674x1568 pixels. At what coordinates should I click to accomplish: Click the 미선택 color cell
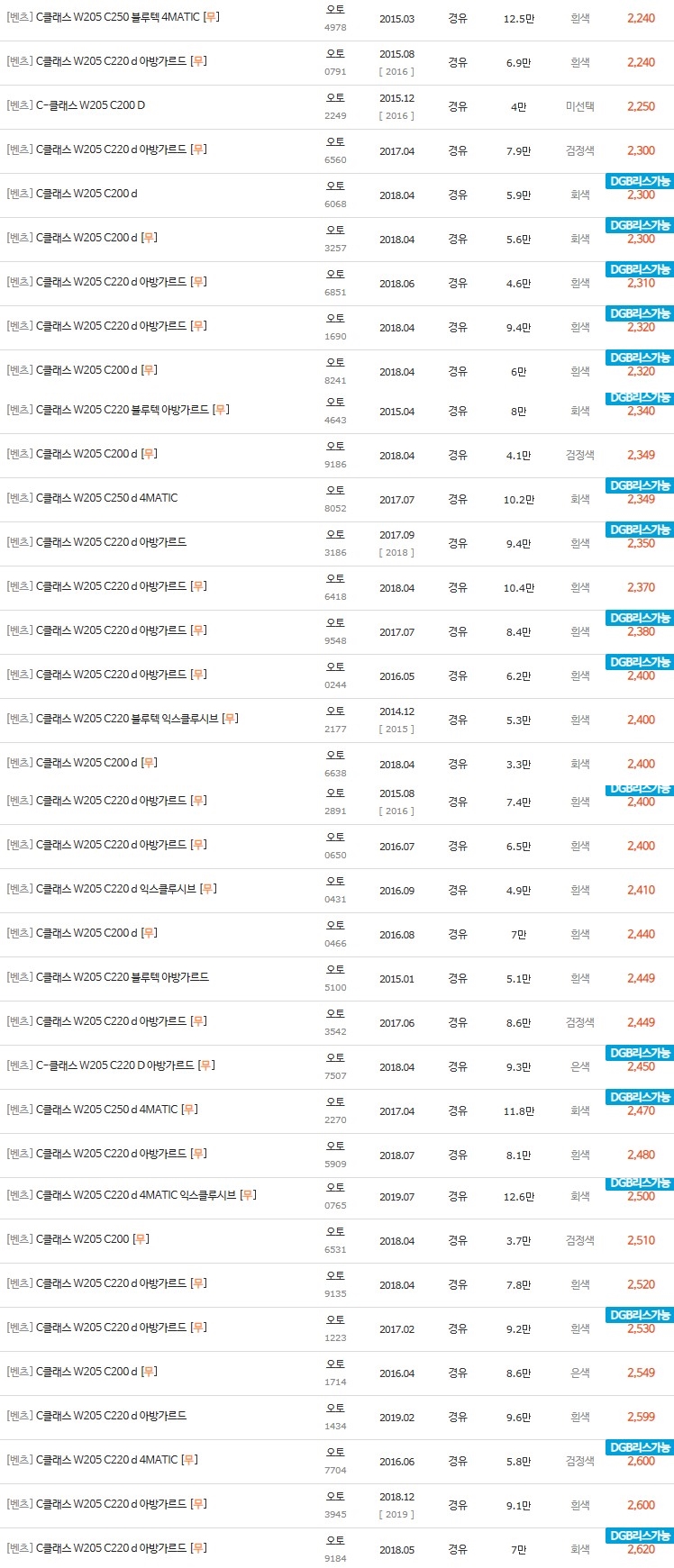click(579, 106)
